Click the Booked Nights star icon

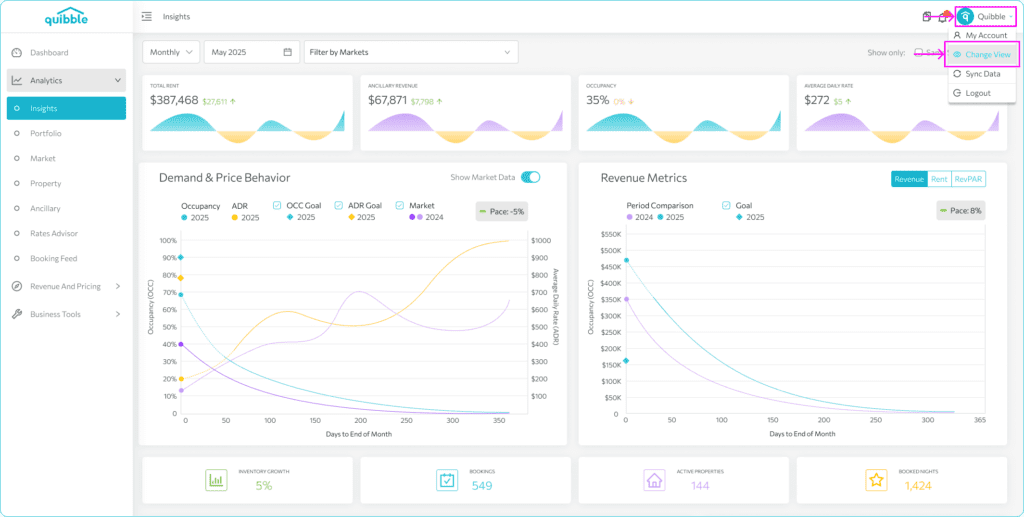[876, 480]
